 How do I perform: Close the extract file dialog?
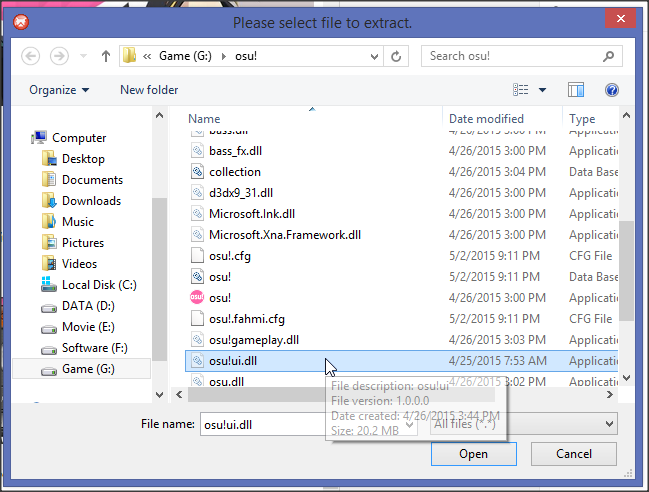[x=620, y=18]
